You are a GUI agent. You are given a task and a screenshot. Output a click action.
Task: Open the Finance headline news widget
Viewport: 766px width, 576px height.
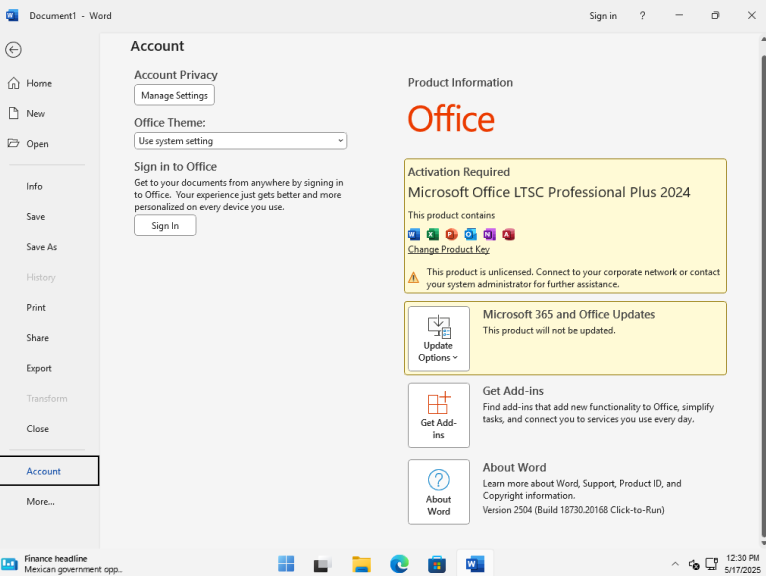[62, 564]
